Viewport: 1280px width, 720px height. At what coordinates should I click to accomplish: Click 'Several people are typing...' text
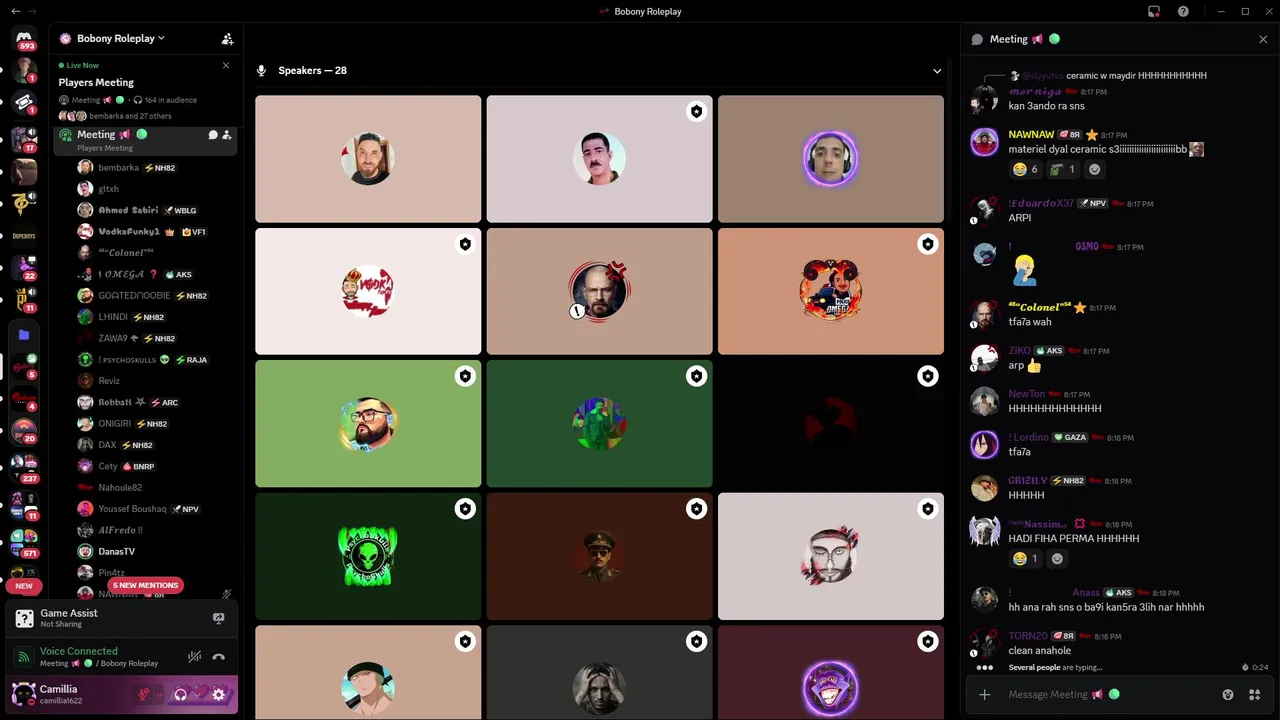1055,667
